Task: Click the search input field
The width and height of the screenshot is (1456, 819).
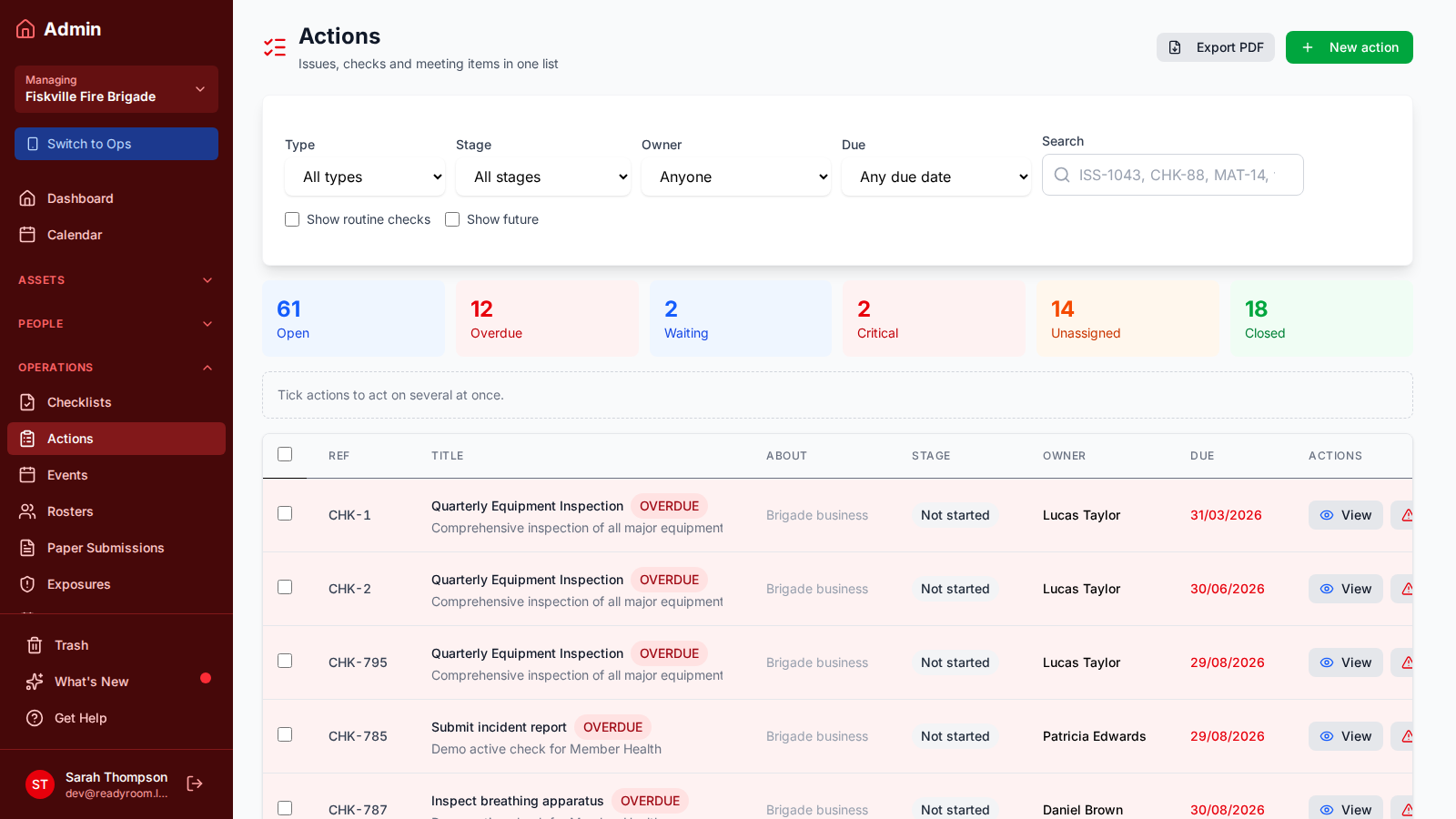Action: [x=1173, y=175]
